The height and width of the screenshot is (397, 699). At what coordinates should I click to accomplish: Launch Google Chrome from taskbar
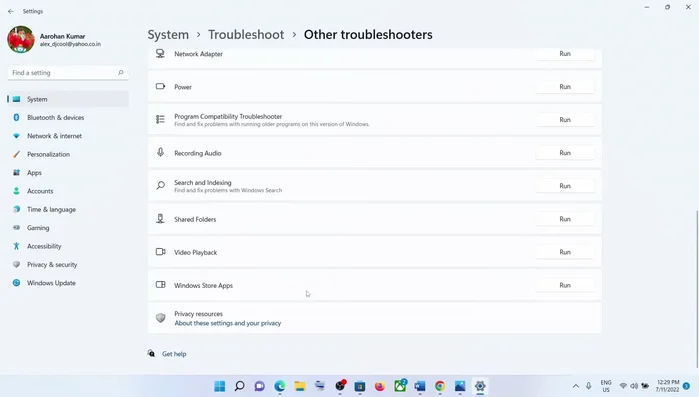click(440, 386)
